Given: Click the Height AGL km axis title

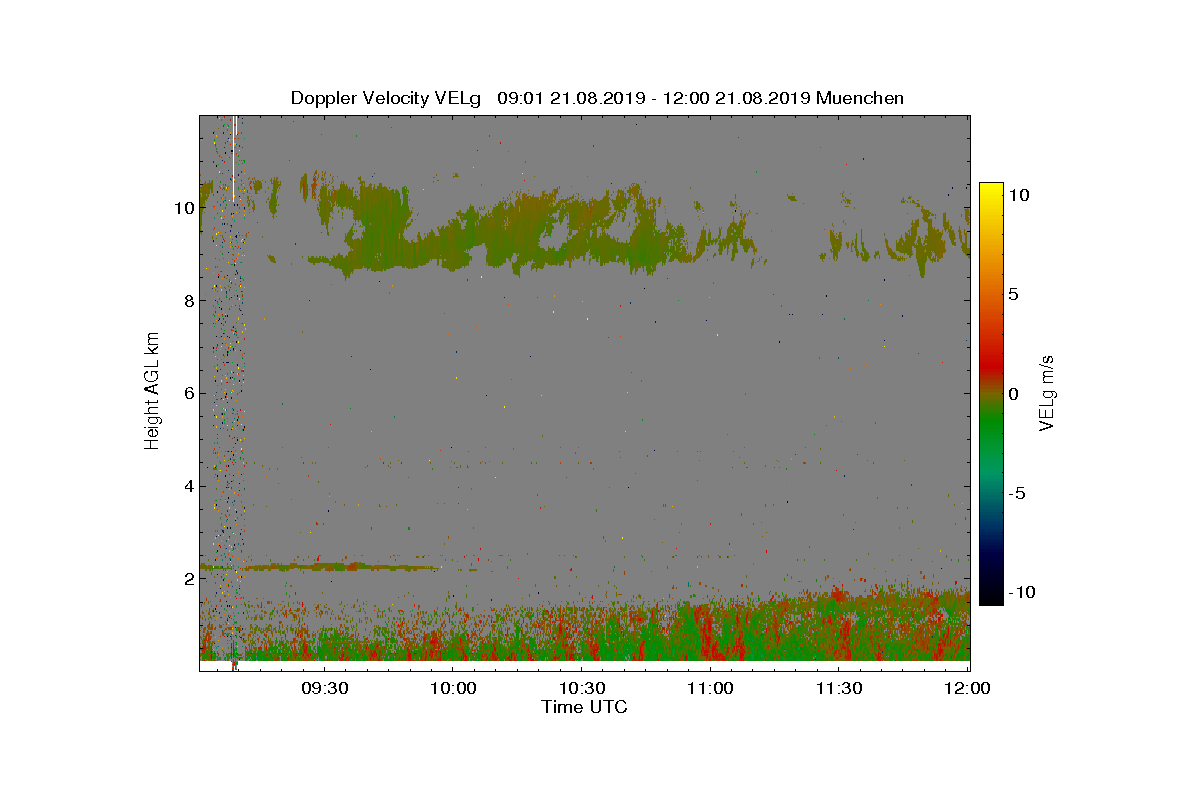Looking at the screenshot, I should pyautogui.click(x=152, y=392).
